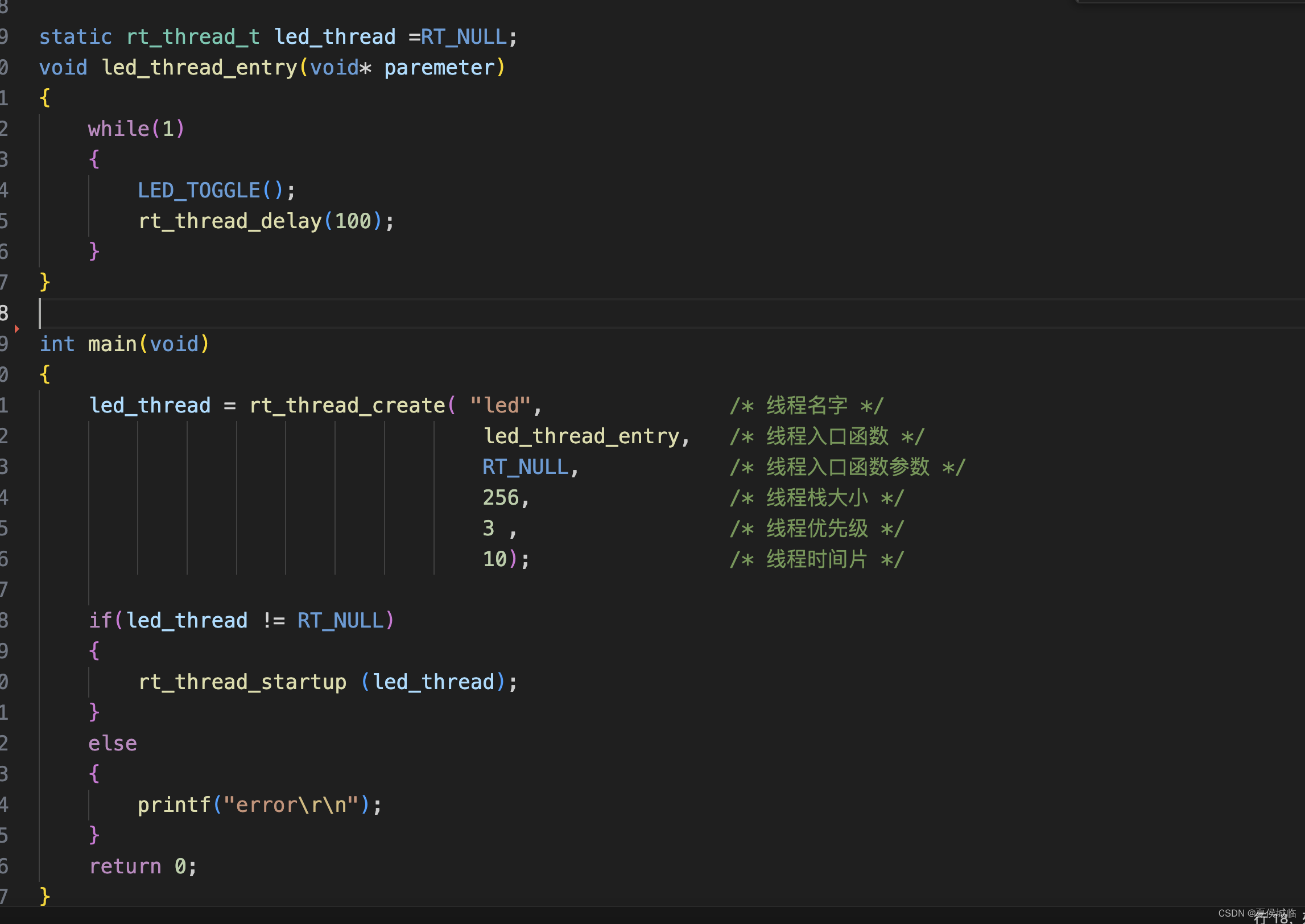
Task: Click the closing brace of main function
Action: click(x=45, y=896)
